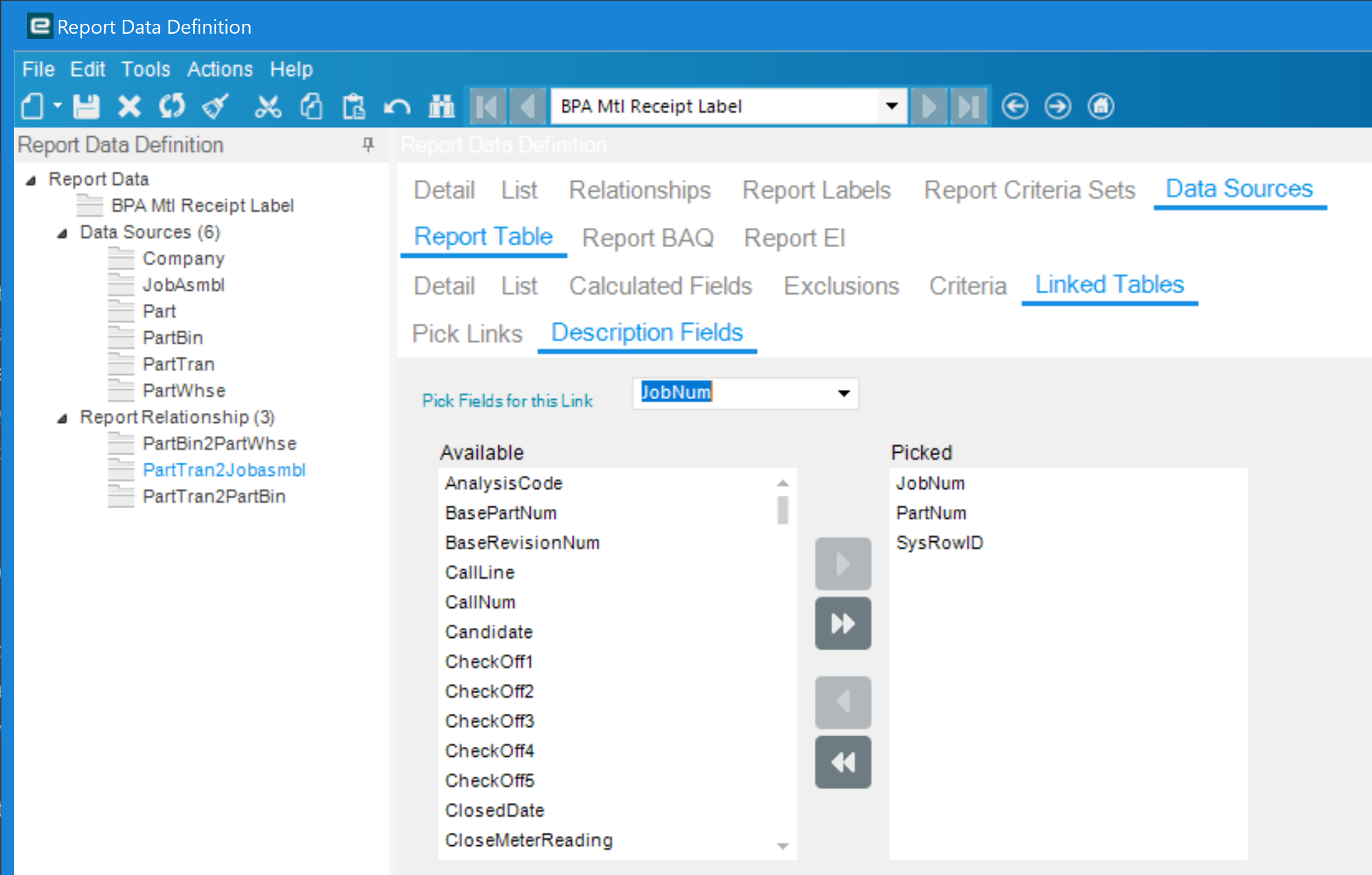Open the Pick Fields for this Link dropdown
The height and width of the screenshot is (875, 1372).
(x=844, y=393)
